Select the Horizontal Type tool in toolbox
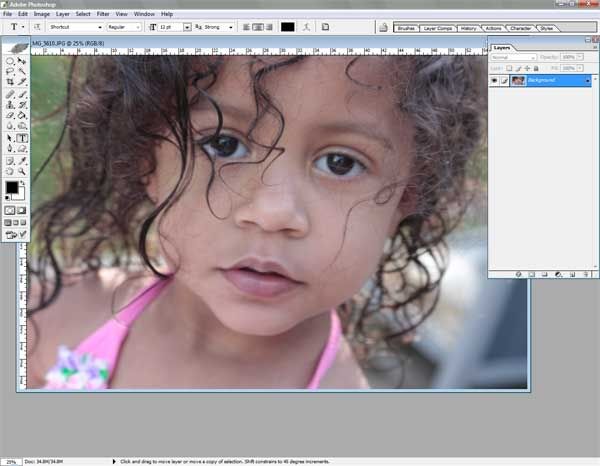This screenshot has width=600, height=466. point(22,137)
